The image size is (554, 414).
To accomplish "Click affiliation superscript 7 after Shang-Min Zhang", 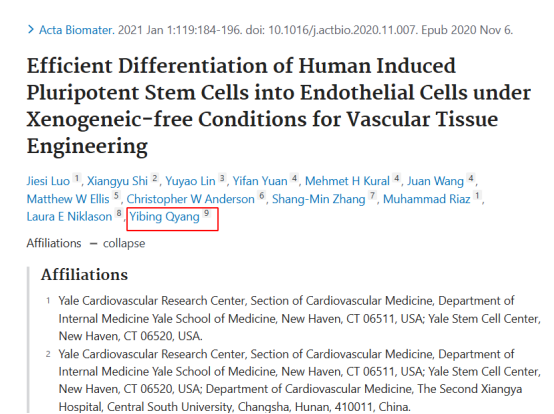I will coord(372,196).
